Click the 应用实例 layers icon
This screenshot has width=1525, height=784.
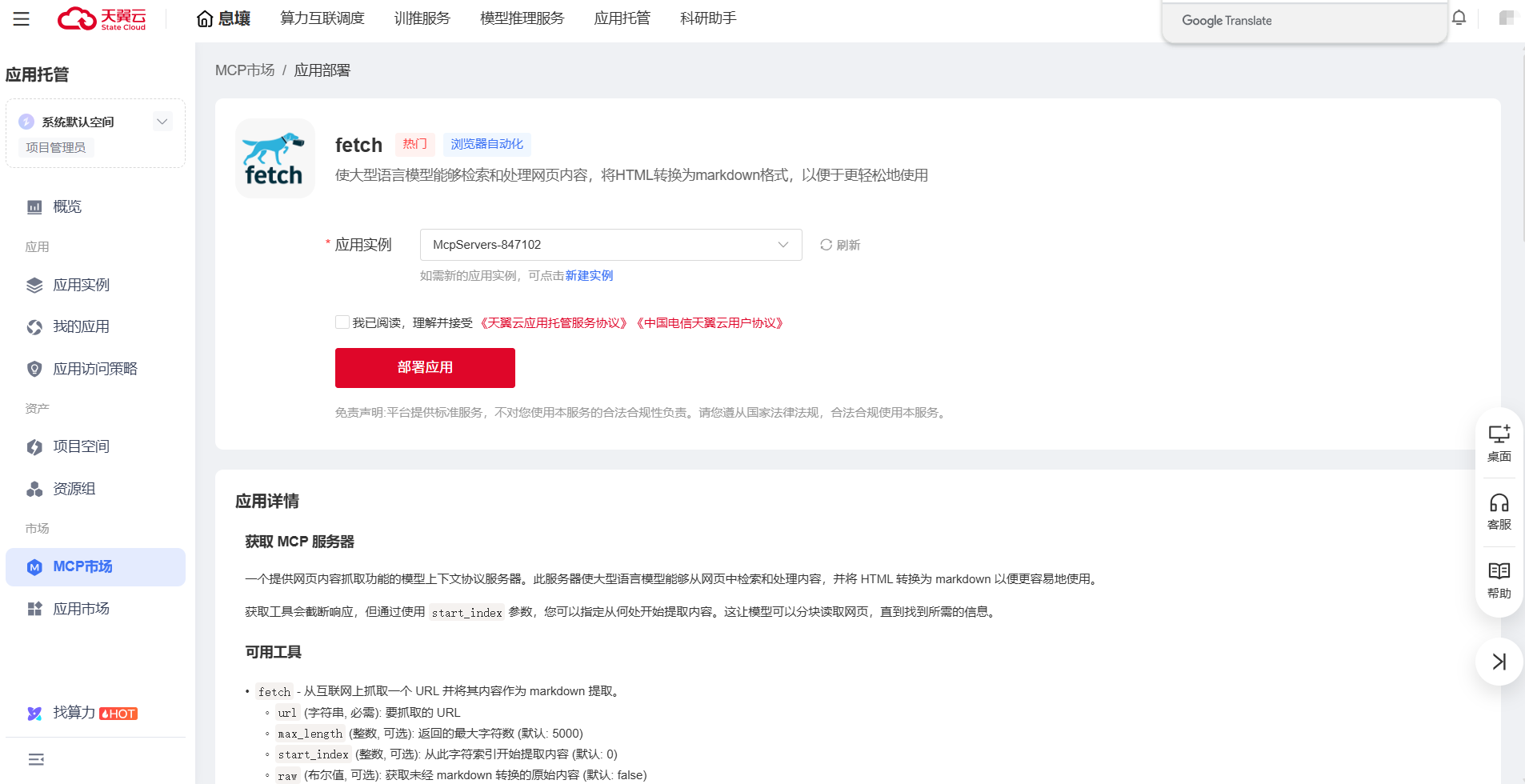click(34, 286)
